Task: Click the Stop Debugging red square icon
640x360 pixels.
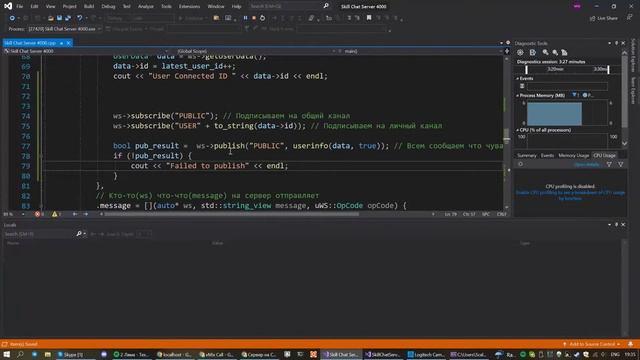Action: (x=254, y=18)
